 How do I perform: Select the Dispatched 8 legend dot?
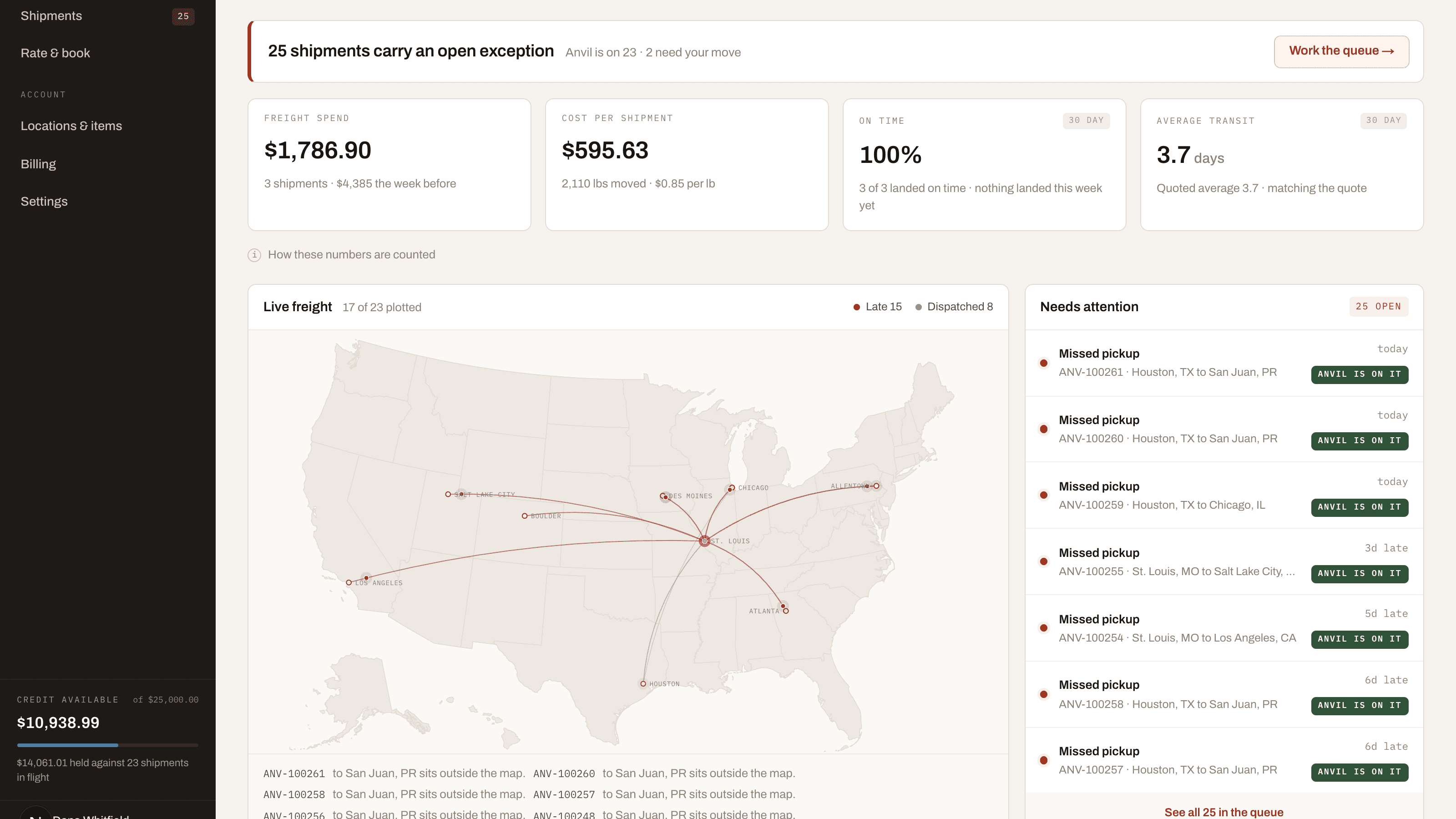(919, 307)
